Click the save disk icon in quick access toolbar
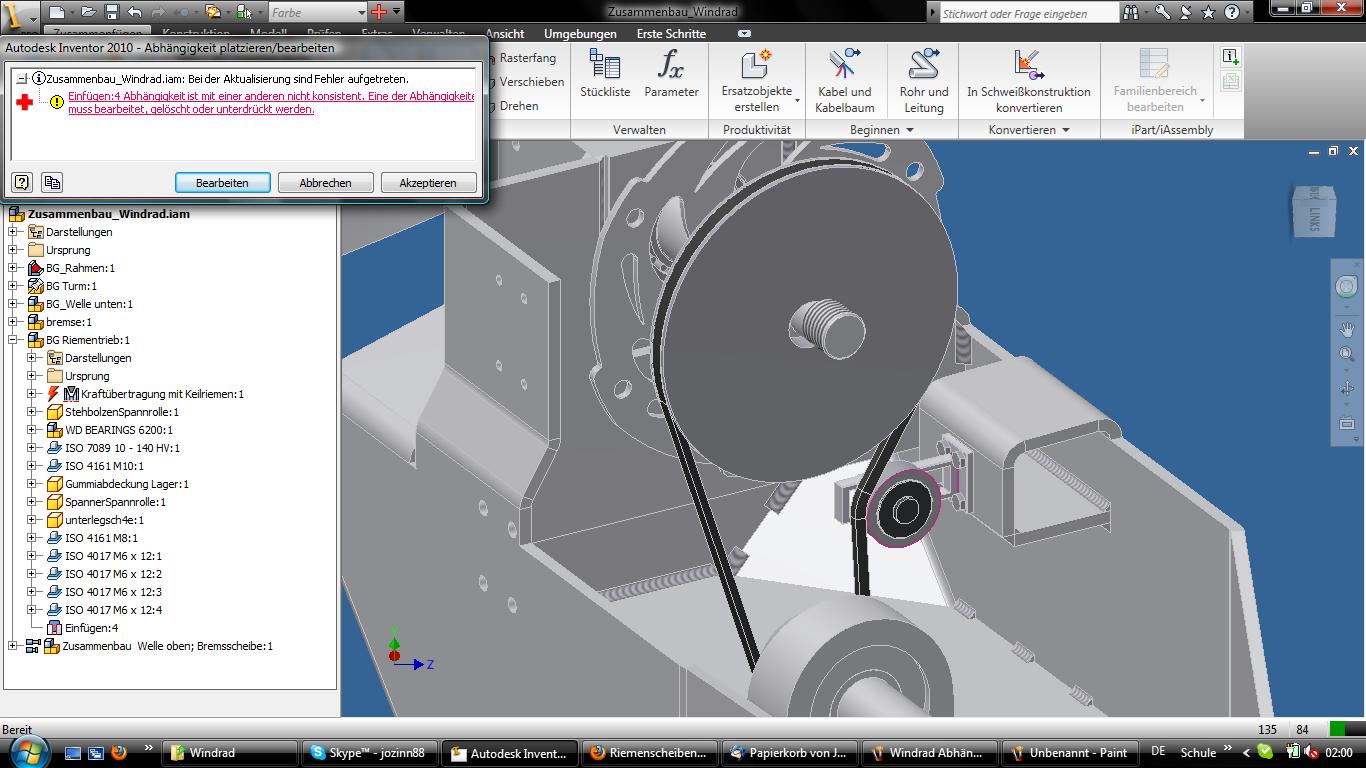Viewport: 1366px width, 768px height. [x=111, y=12]
